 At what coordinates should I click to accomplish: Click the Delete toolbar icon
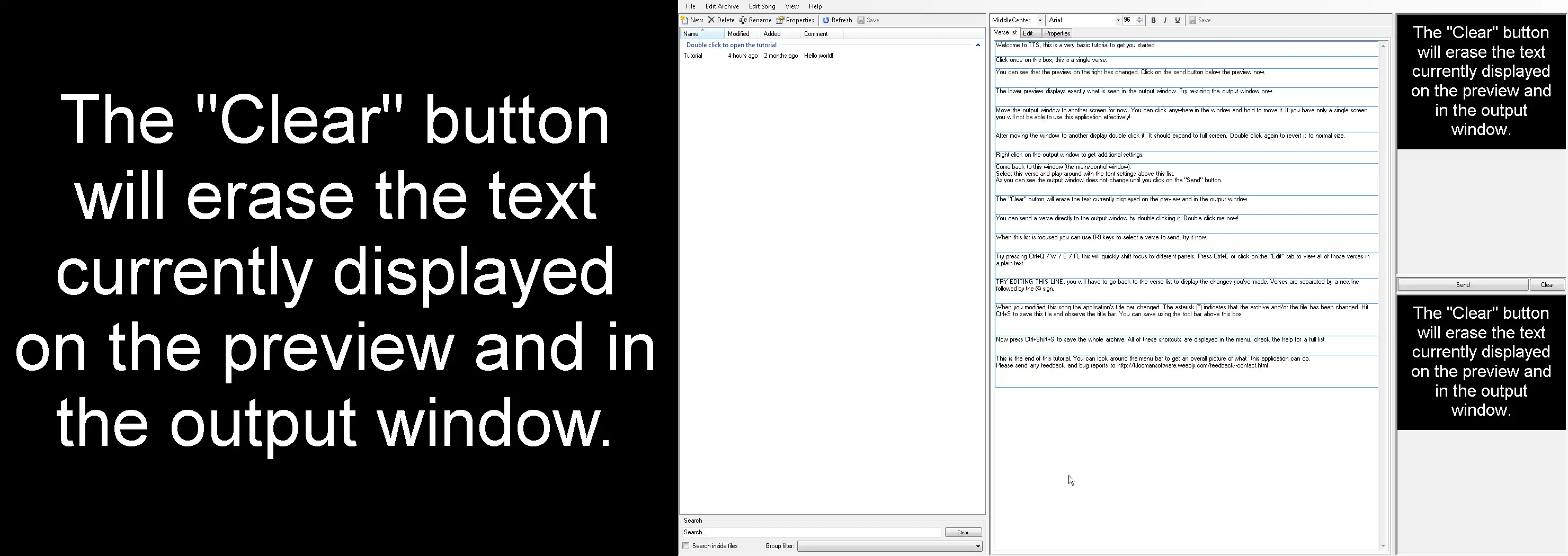tap(711, 20)
